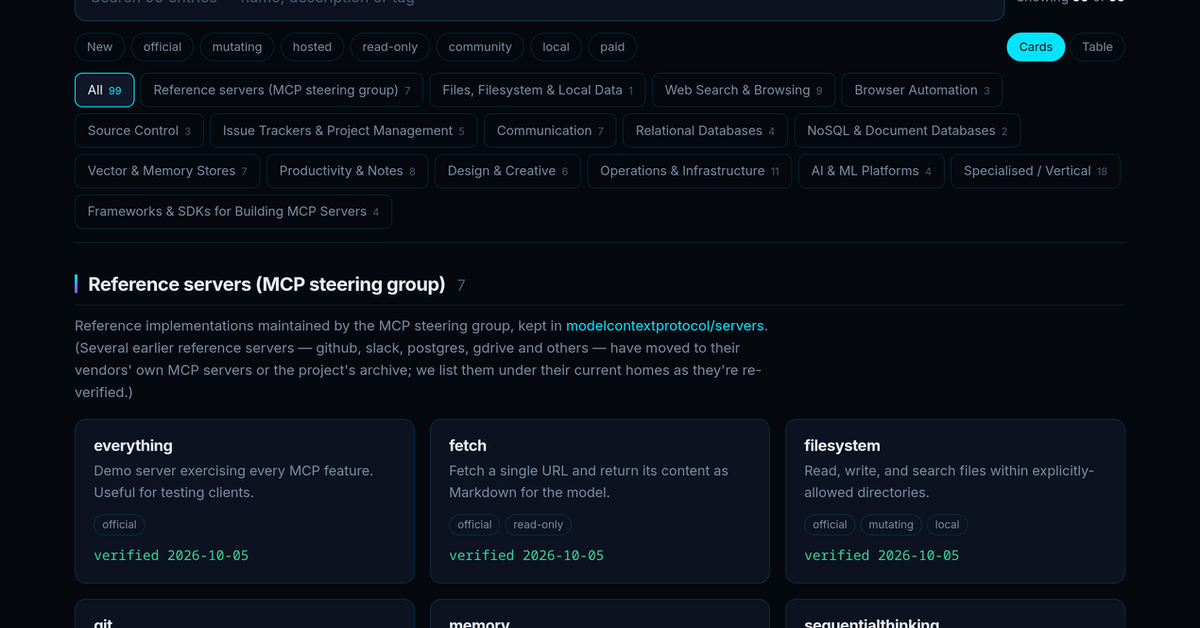Open the "filesystem" server card
Viewport: 1200px width, 628px height.
[955, 501]
